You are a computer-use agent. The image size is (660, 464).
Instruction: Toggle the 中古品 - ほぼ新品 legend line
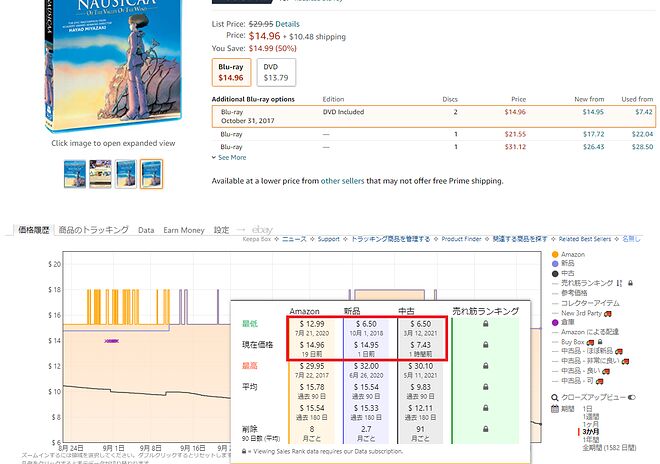point(583,351)
